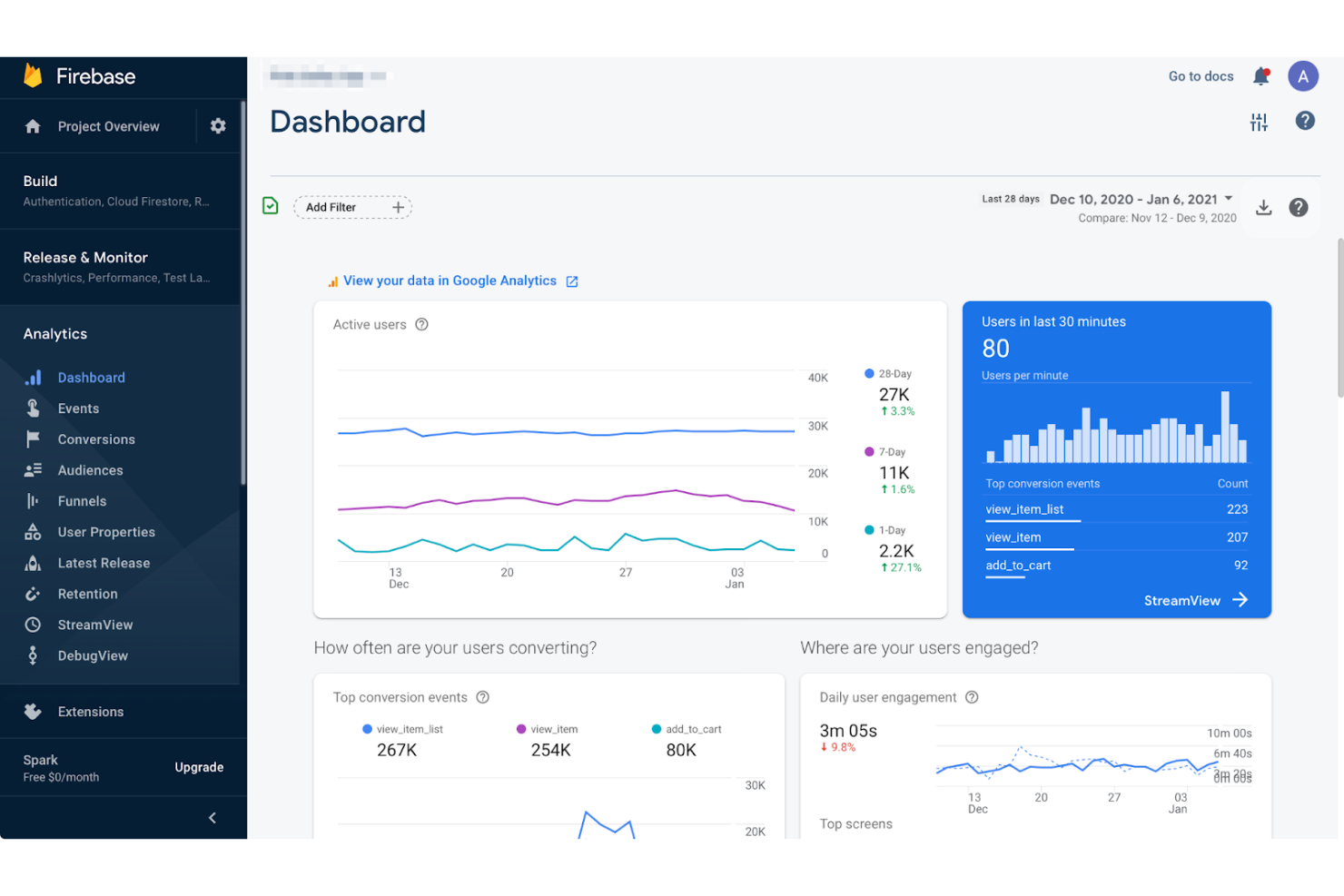Open the account avatar in the top bar
The width and height of the screenshot is (1344, 896).
coord(1303,76)
